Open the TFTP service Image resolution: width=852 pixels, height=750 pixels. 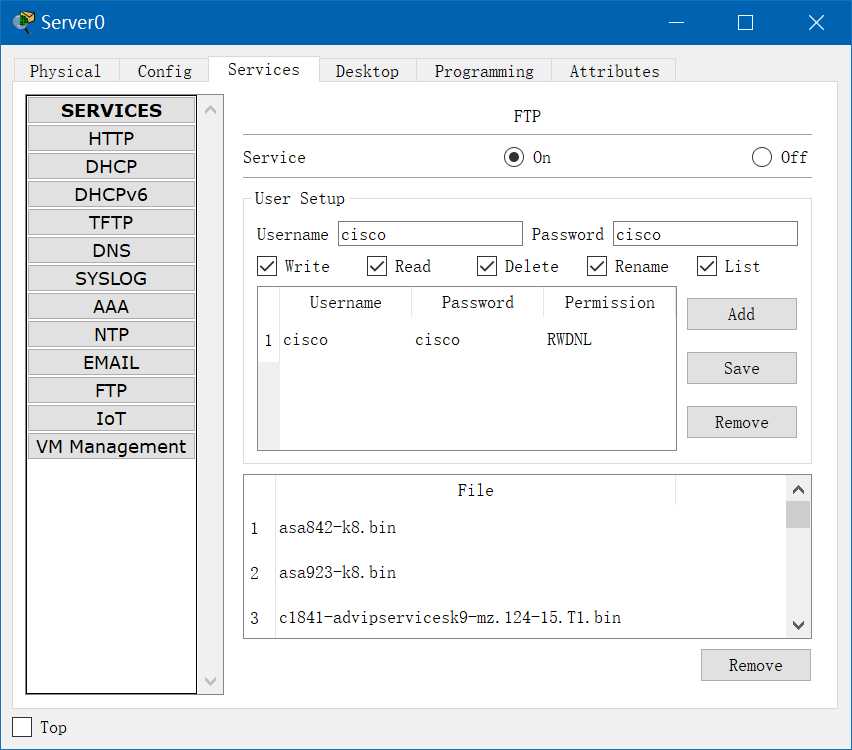pyautogui.click(x=111, y=223)
